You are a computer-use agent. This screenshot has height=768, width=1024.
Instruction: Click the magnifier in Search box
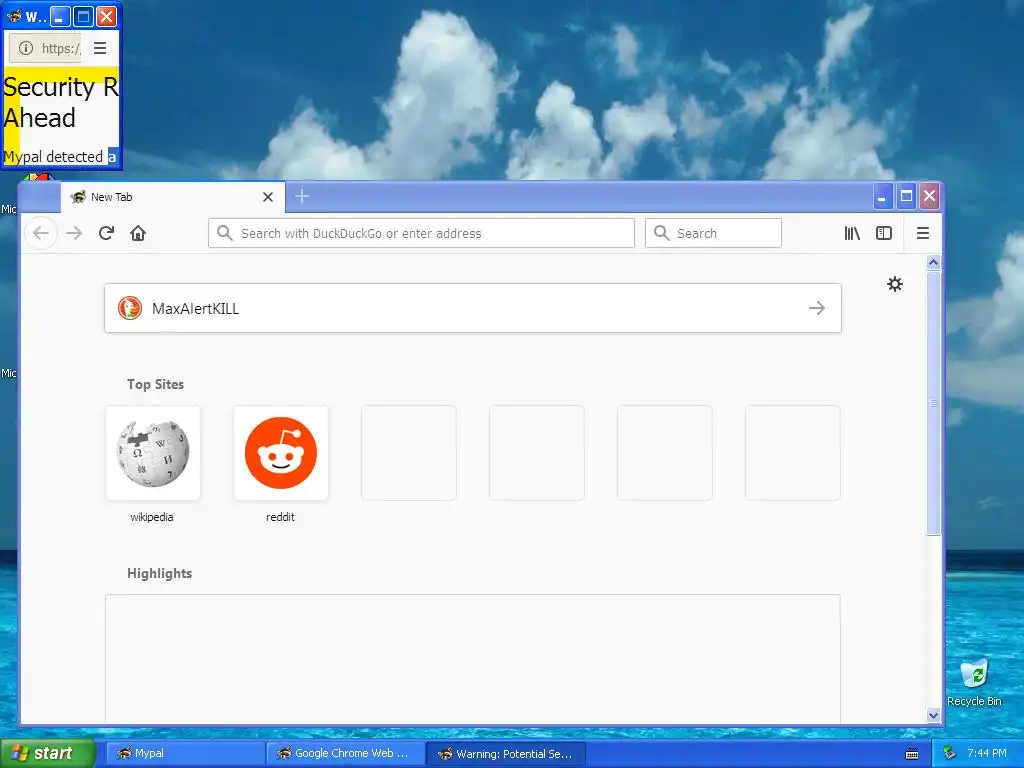[662, 233]
